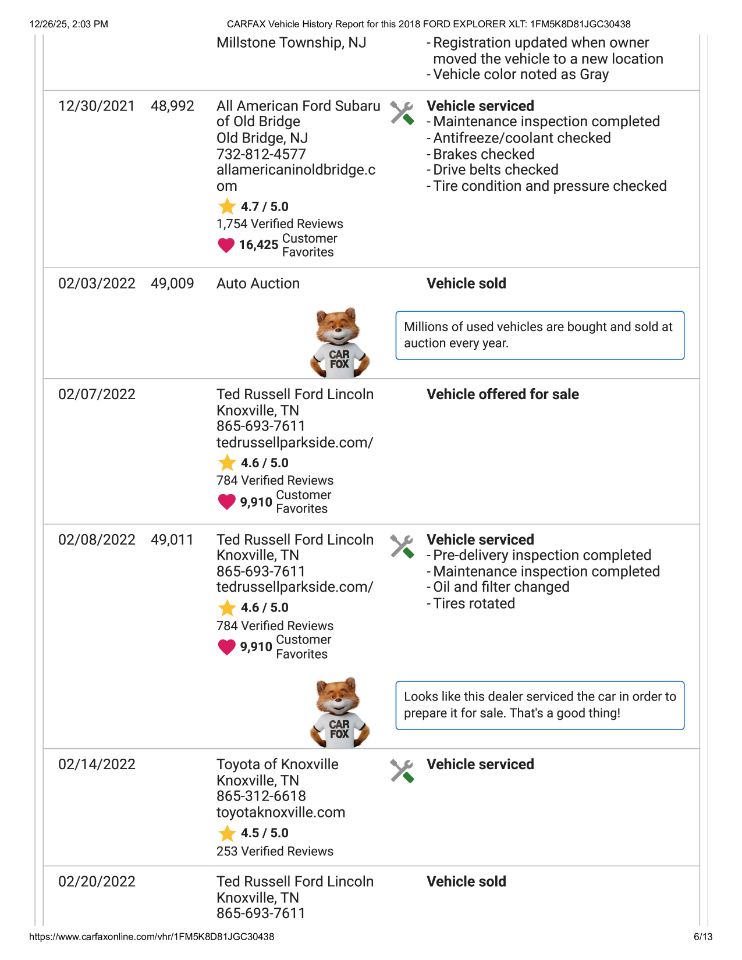Click the 4.7 star rating icon
The width and height of the screenshot is (742, 960).
tap(227, 206)
